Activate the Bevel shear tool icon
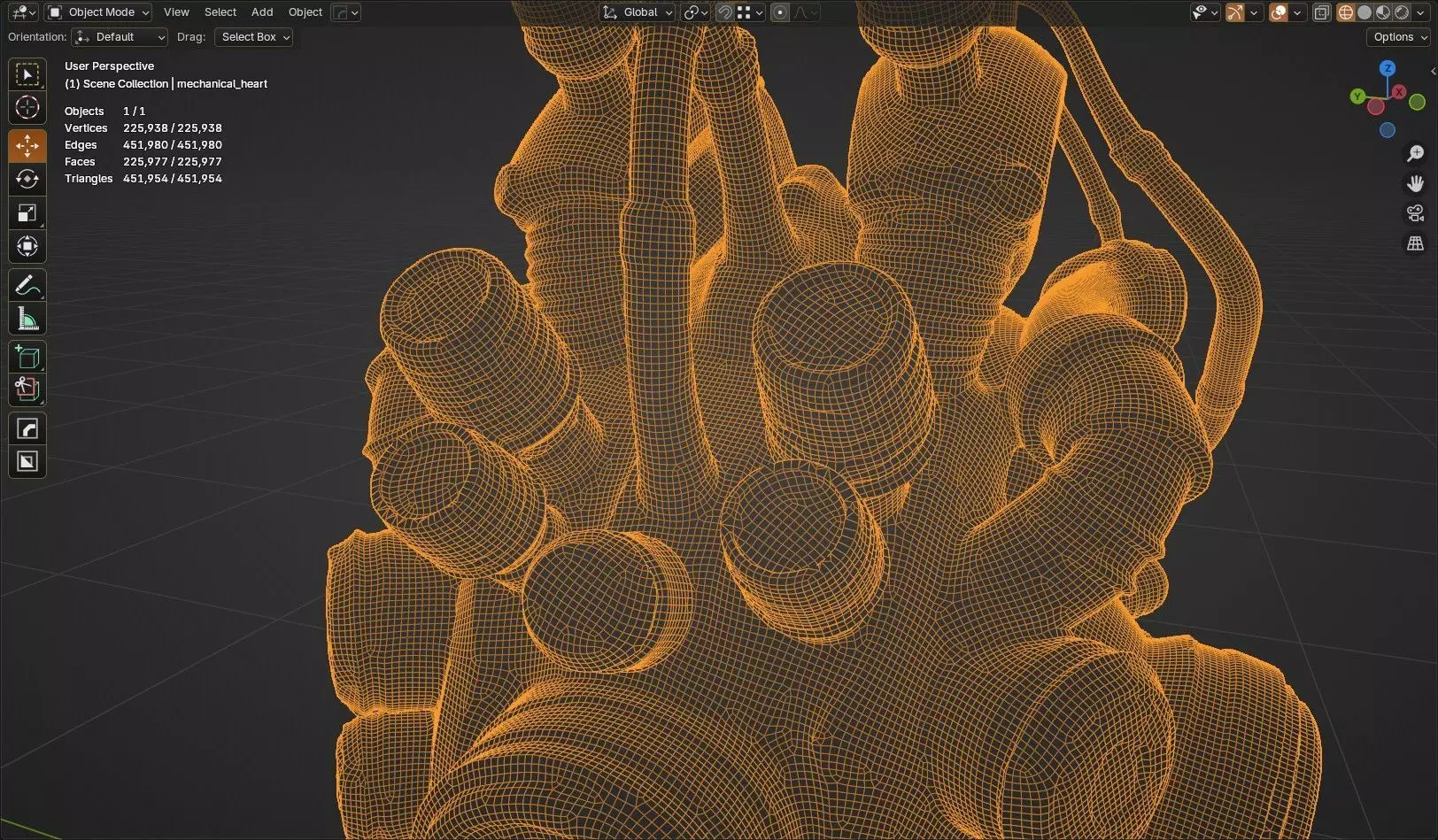The width and height of the screenshot is (1438, 840). point(27,429)
